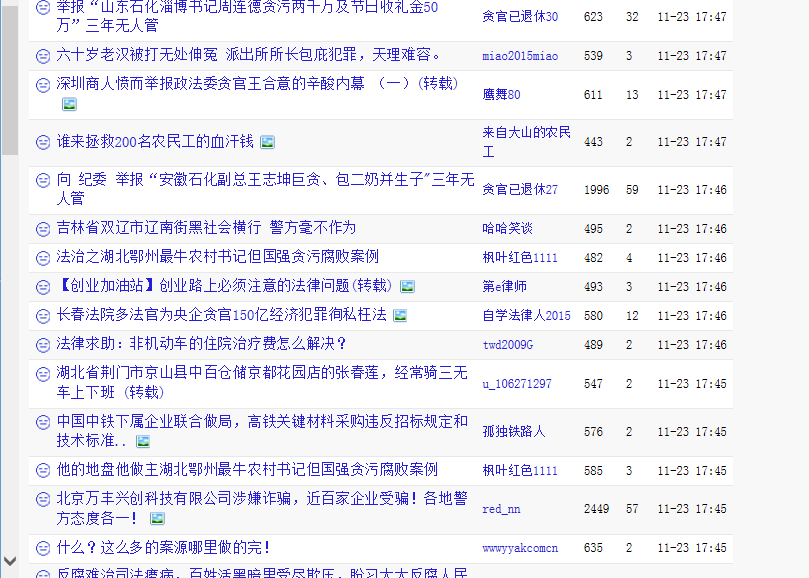Screen dimensions: 809x578
Task: Open 枫叶红色1111 profile in 他的地盘他做主 row
Action: click(x=520, y=471)
